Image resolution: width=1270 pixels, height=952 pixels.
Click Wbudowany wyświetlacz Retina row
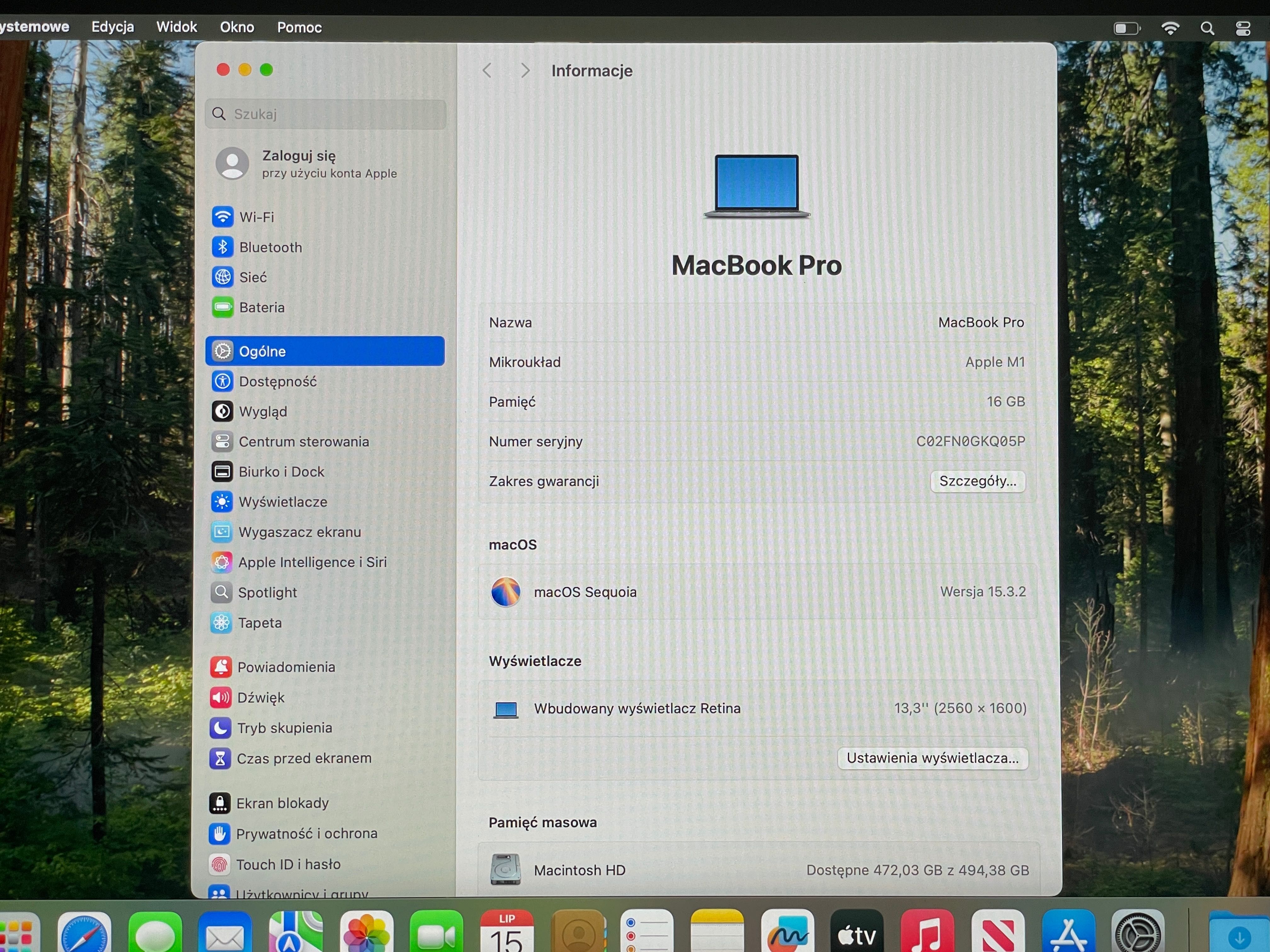(758, 709)
